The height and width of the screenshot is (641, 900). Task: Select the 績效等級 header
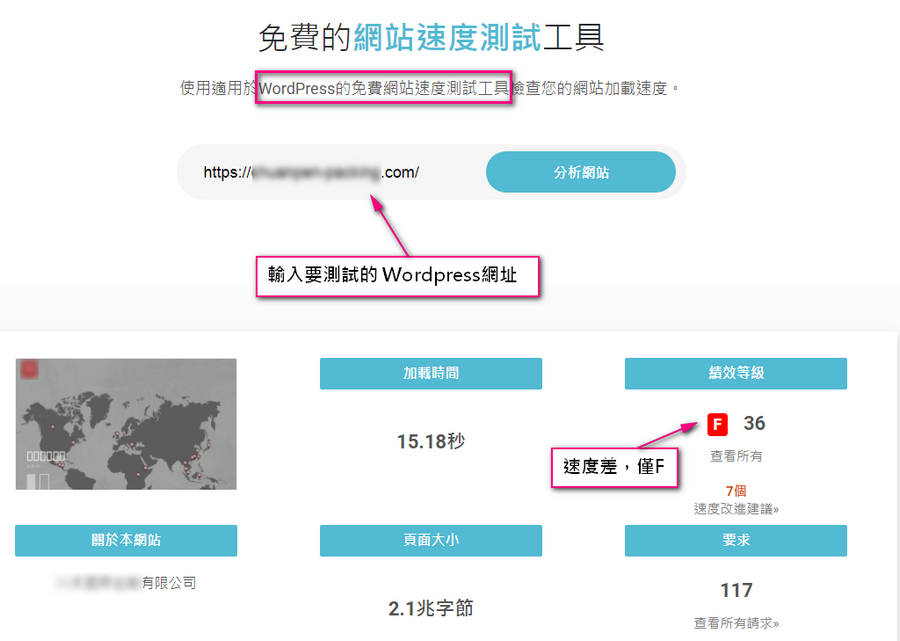pyautogui.click(x=736, y=374)
